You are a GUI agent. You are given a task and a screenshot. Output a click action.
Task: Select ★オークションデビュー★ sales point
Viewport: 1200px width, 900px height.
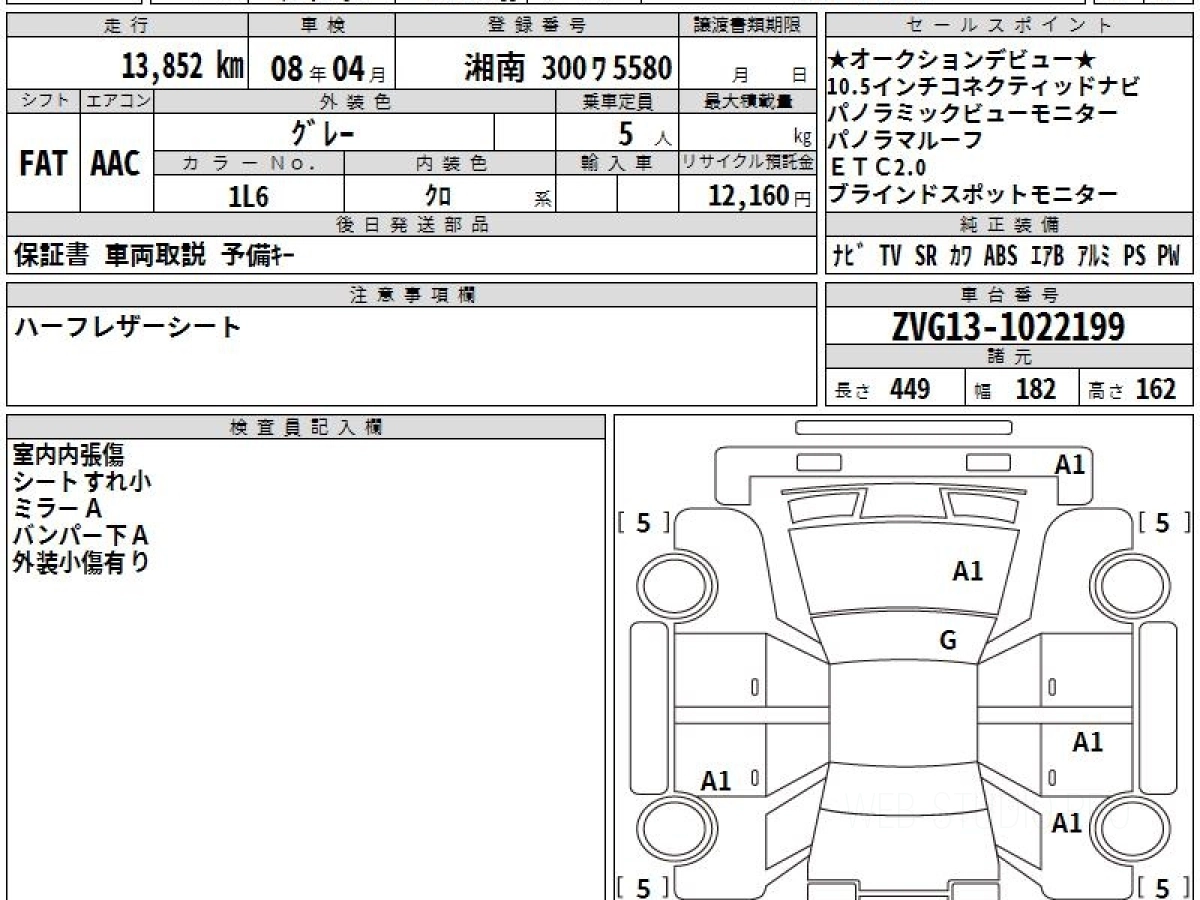tap(963, 62)
